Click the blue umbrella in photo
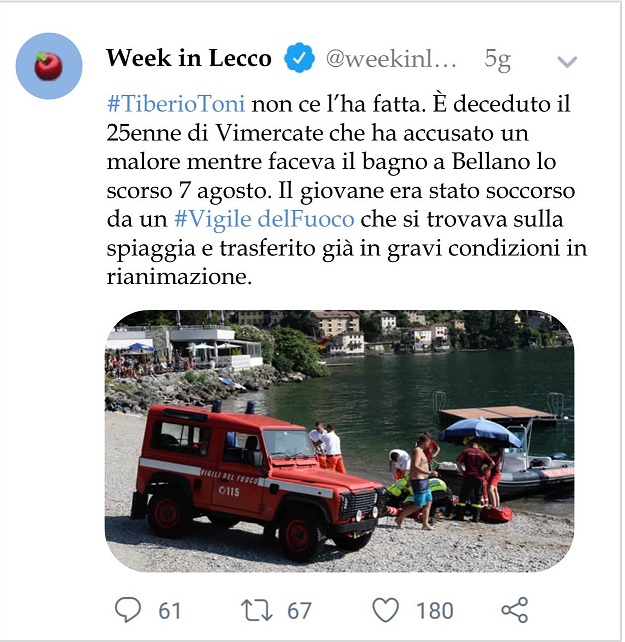 (x=480, y=432)
